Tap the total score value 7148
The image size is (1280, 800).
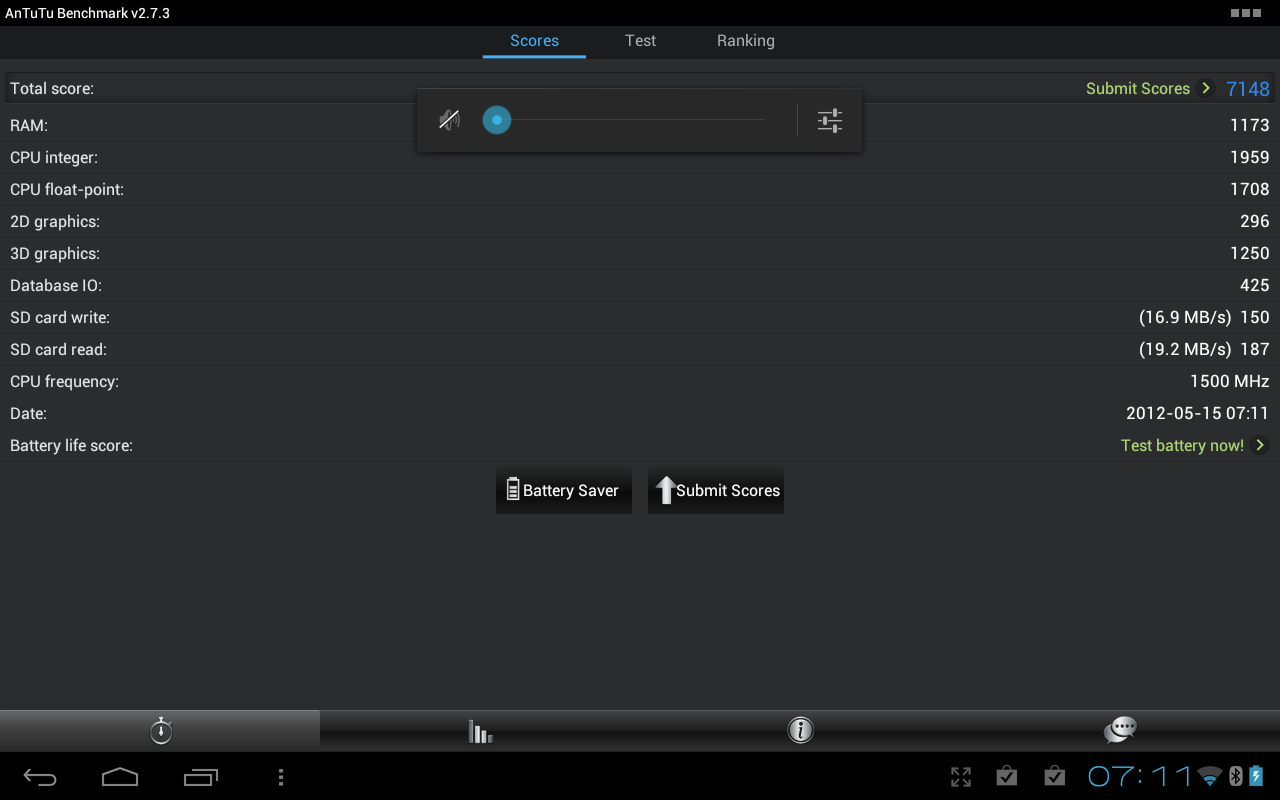[x=1248, y=89]
